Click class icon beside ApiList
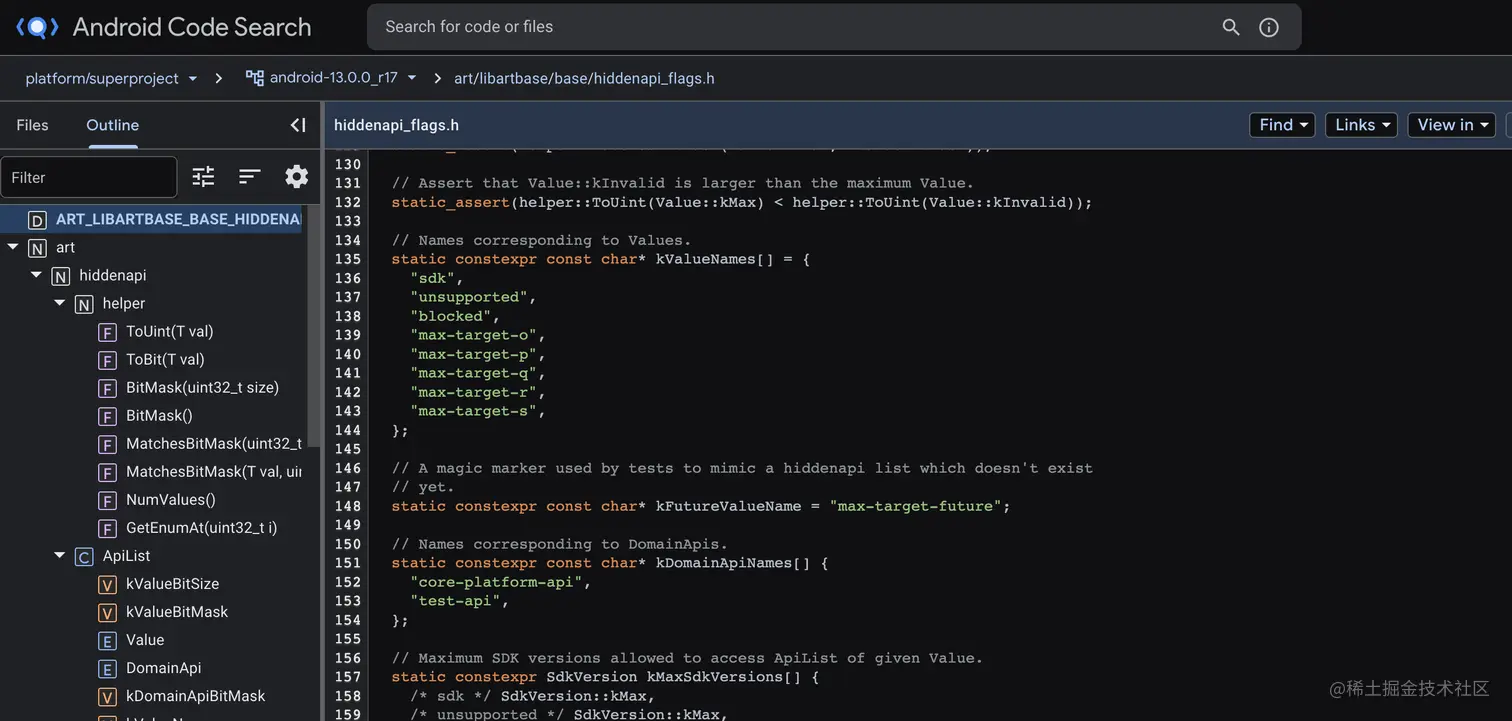 point(84,556)
